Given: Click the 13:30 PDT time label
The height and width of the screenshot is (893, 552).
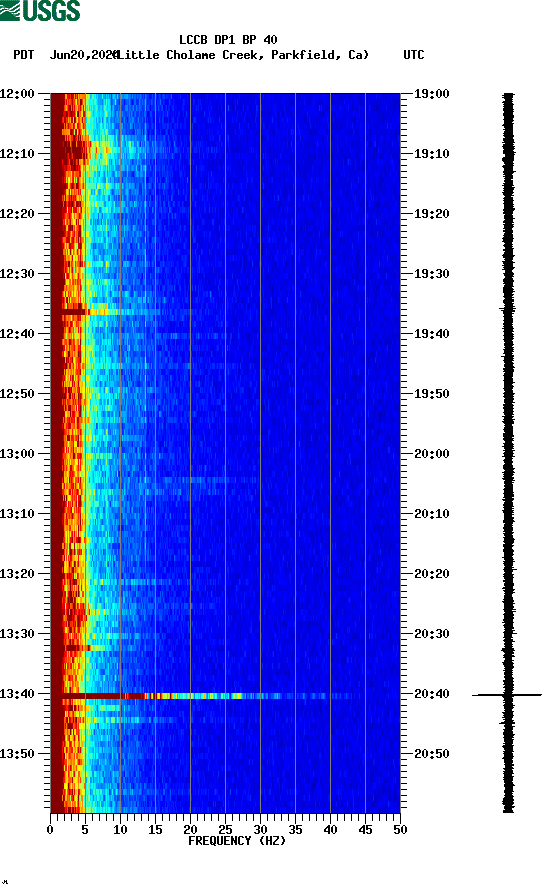Looking at the screenshot, I should [17, 633].
